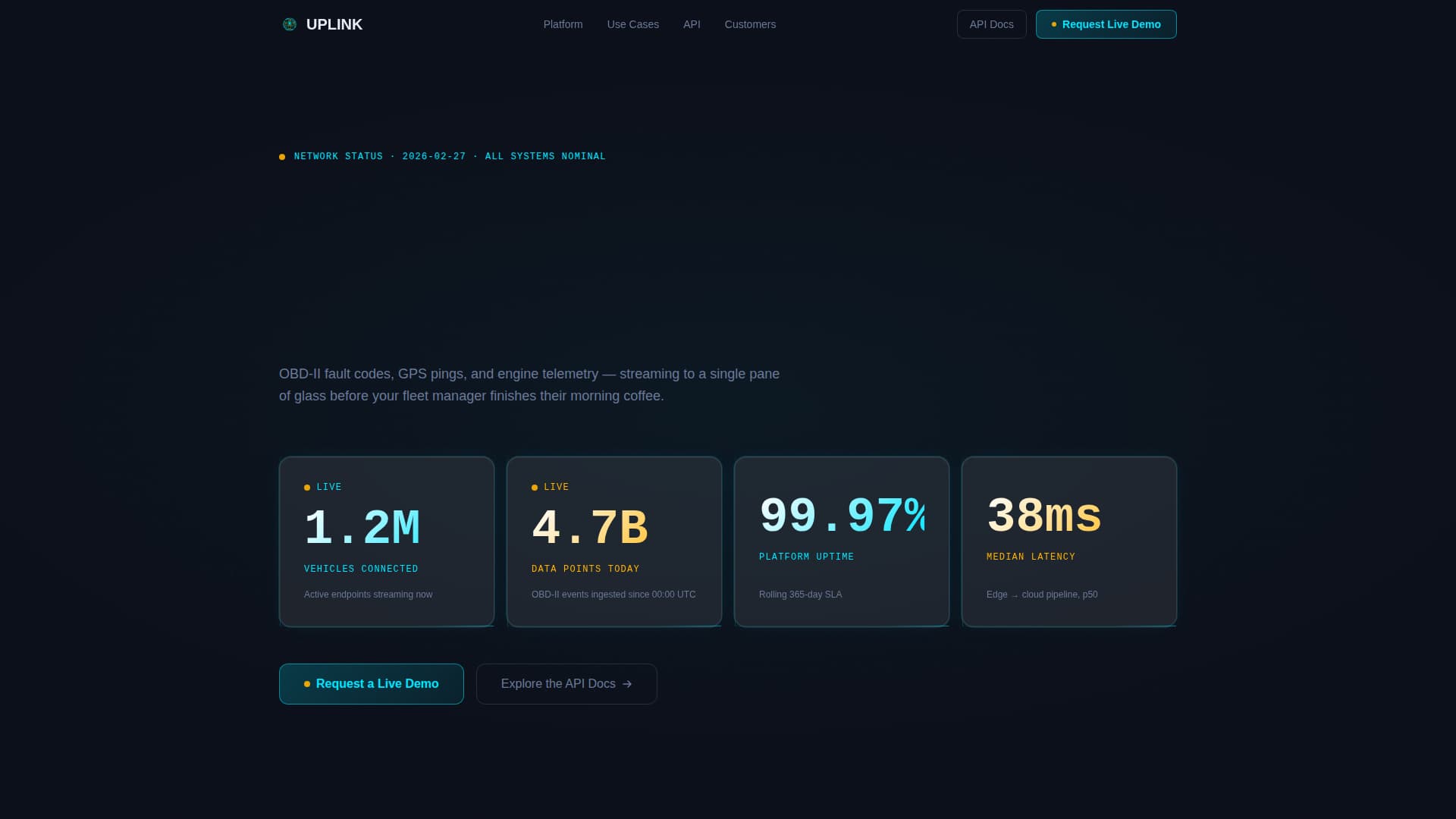Click the 99.97% uptime value
This screenshot has height=819, width=1456.
coord(842,516)
